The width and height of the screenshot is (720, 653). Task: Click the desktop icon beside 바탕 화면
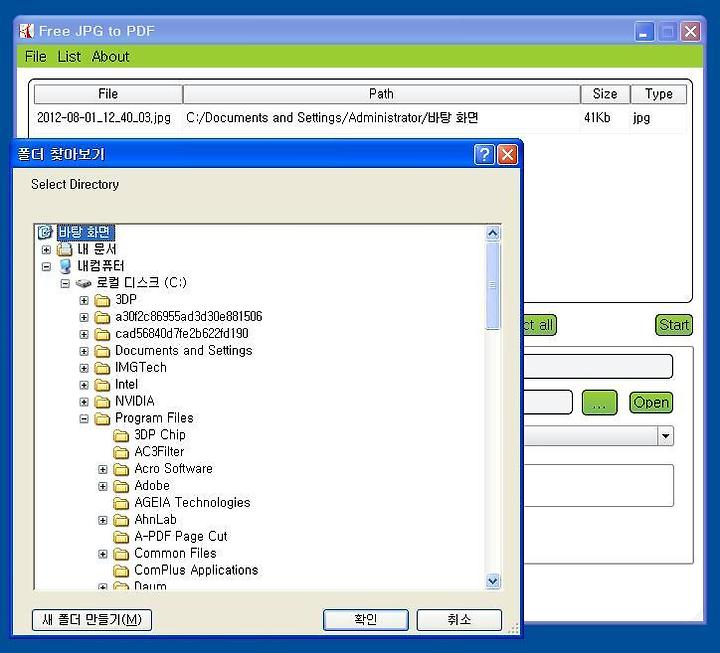pos(45,232)
